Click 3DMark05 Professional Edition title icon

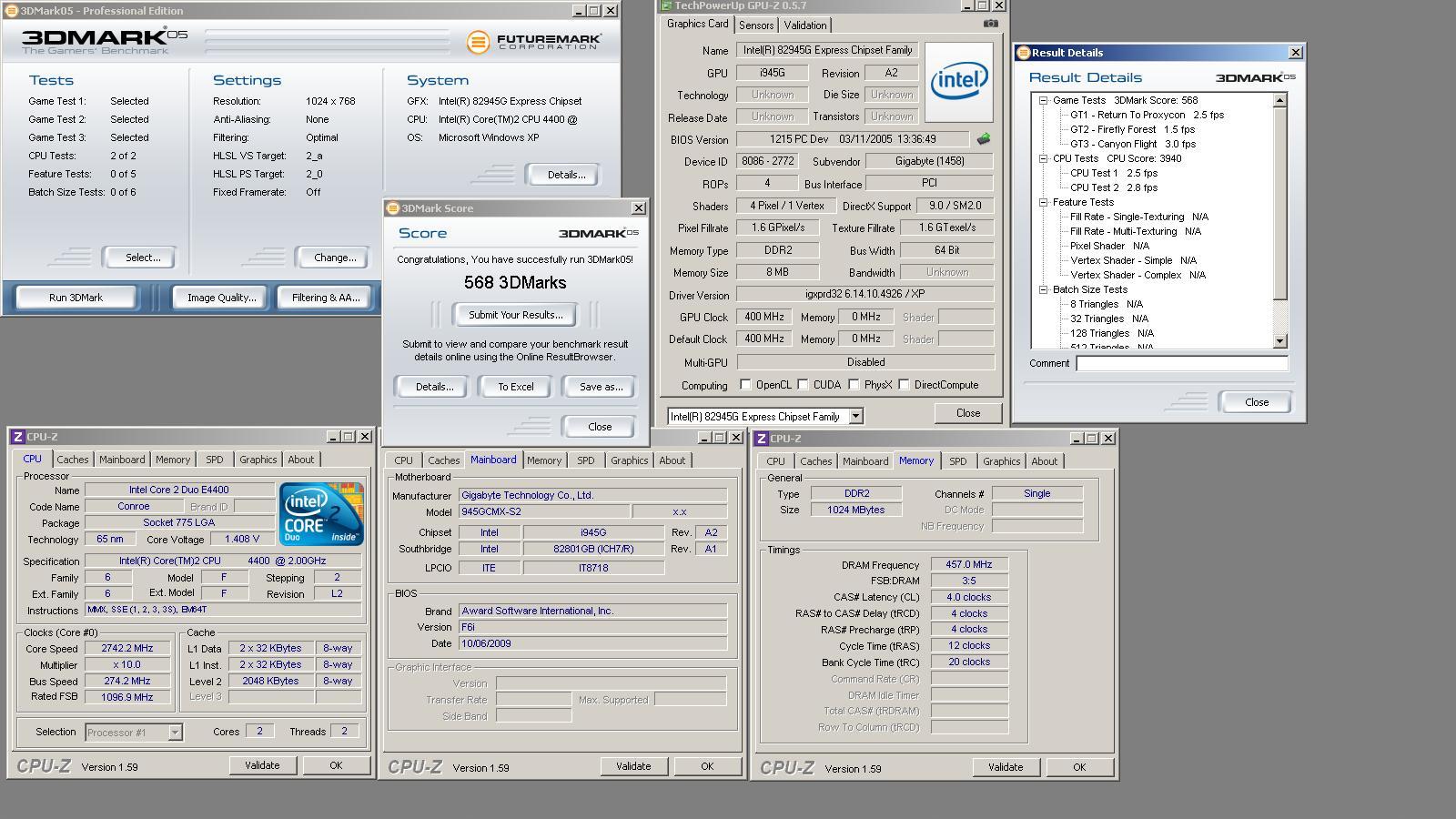11,11
